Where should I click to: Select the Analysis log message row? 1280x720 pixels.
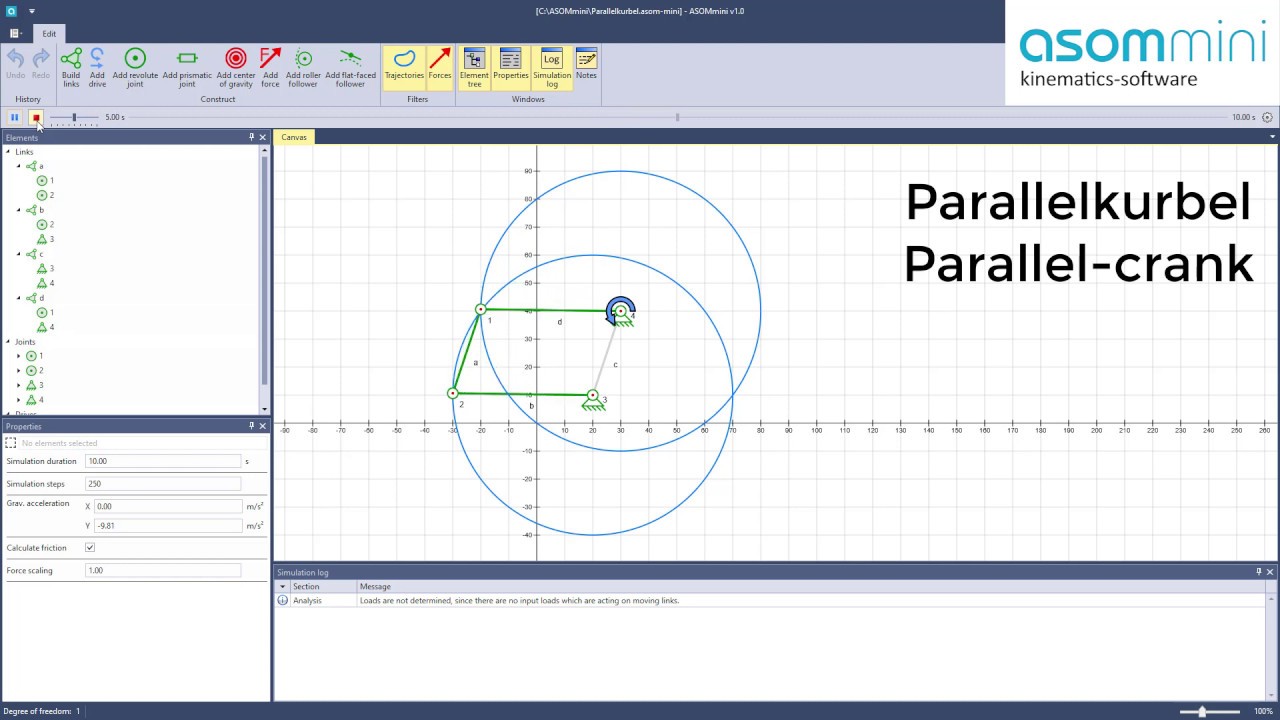(770, 601)
